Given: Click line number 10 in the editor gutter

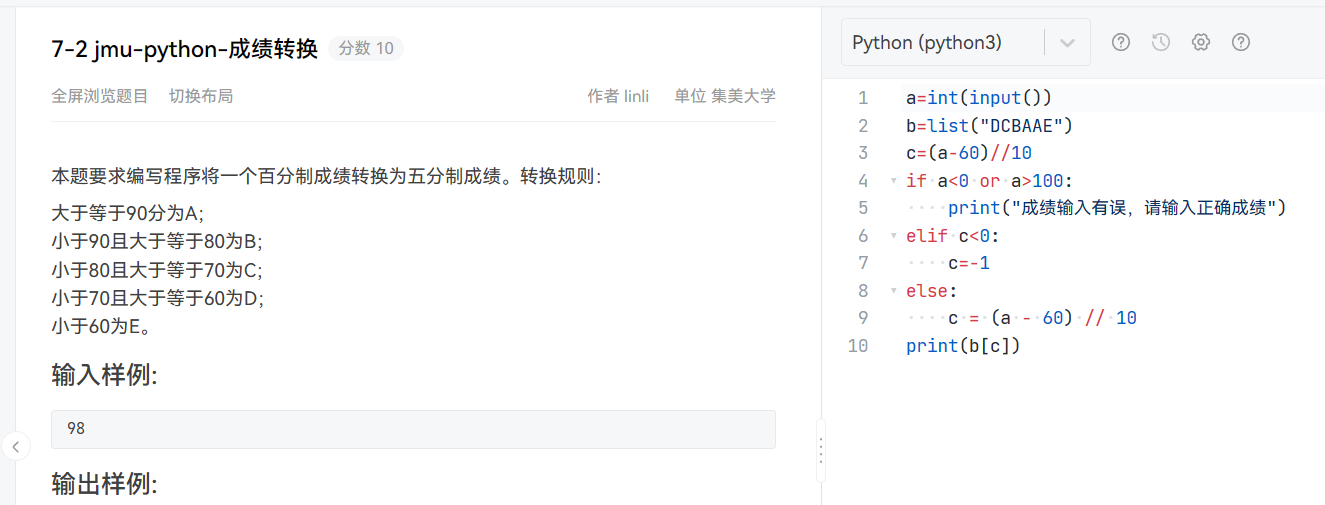Looking at the screenshot, I should 858,346.
